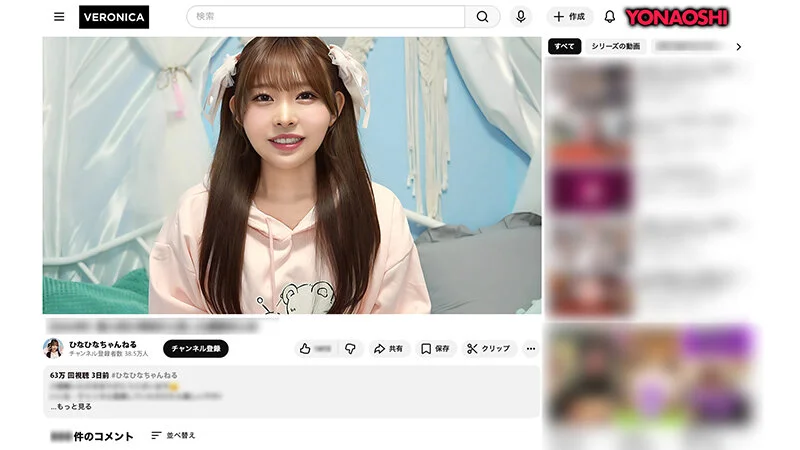800x450 pixels.
Task: Click inside the 検索 search field
Action: click(325, 17)
